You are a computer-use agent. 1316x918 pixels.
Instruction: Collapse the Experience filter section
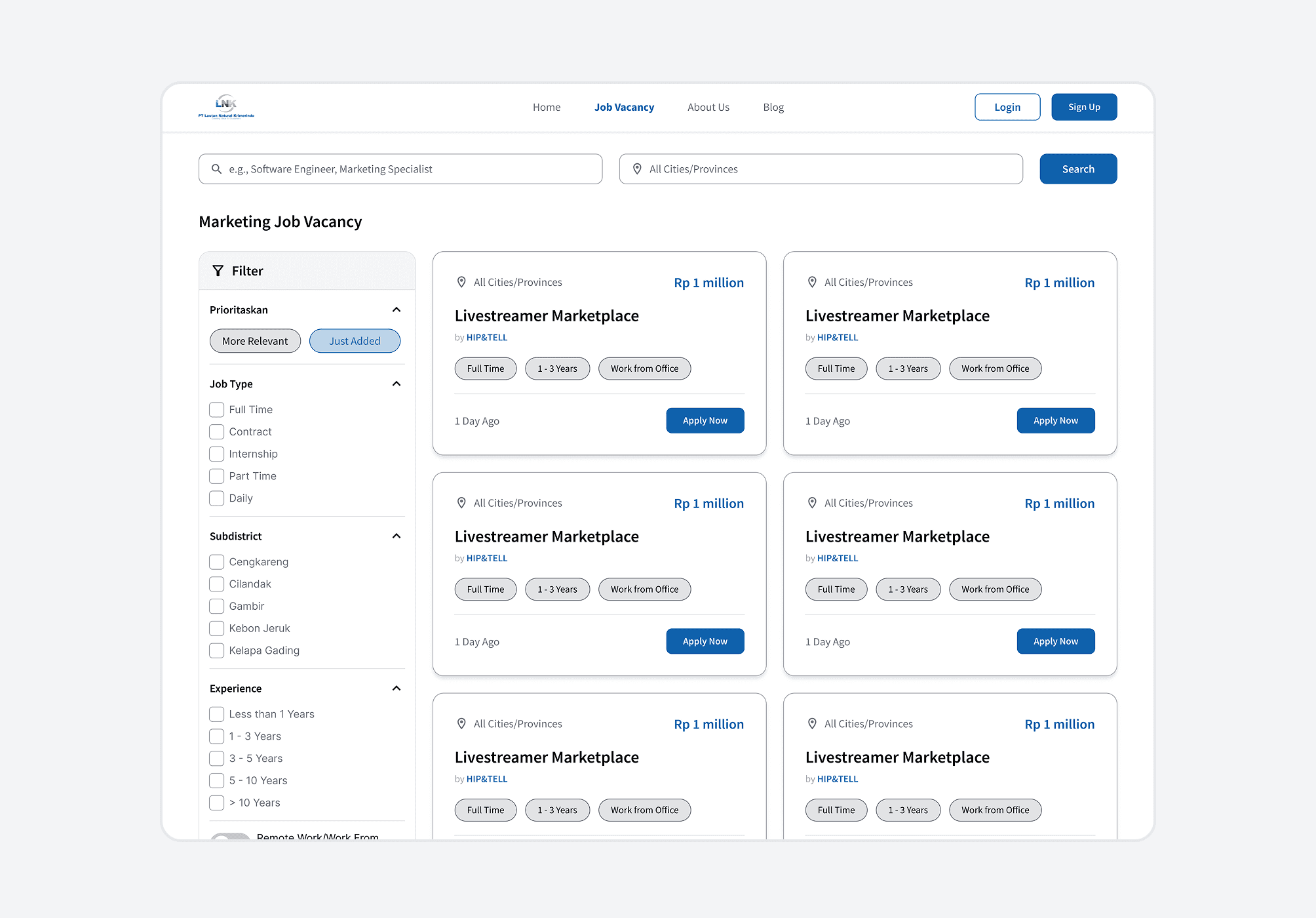[397, 688]
